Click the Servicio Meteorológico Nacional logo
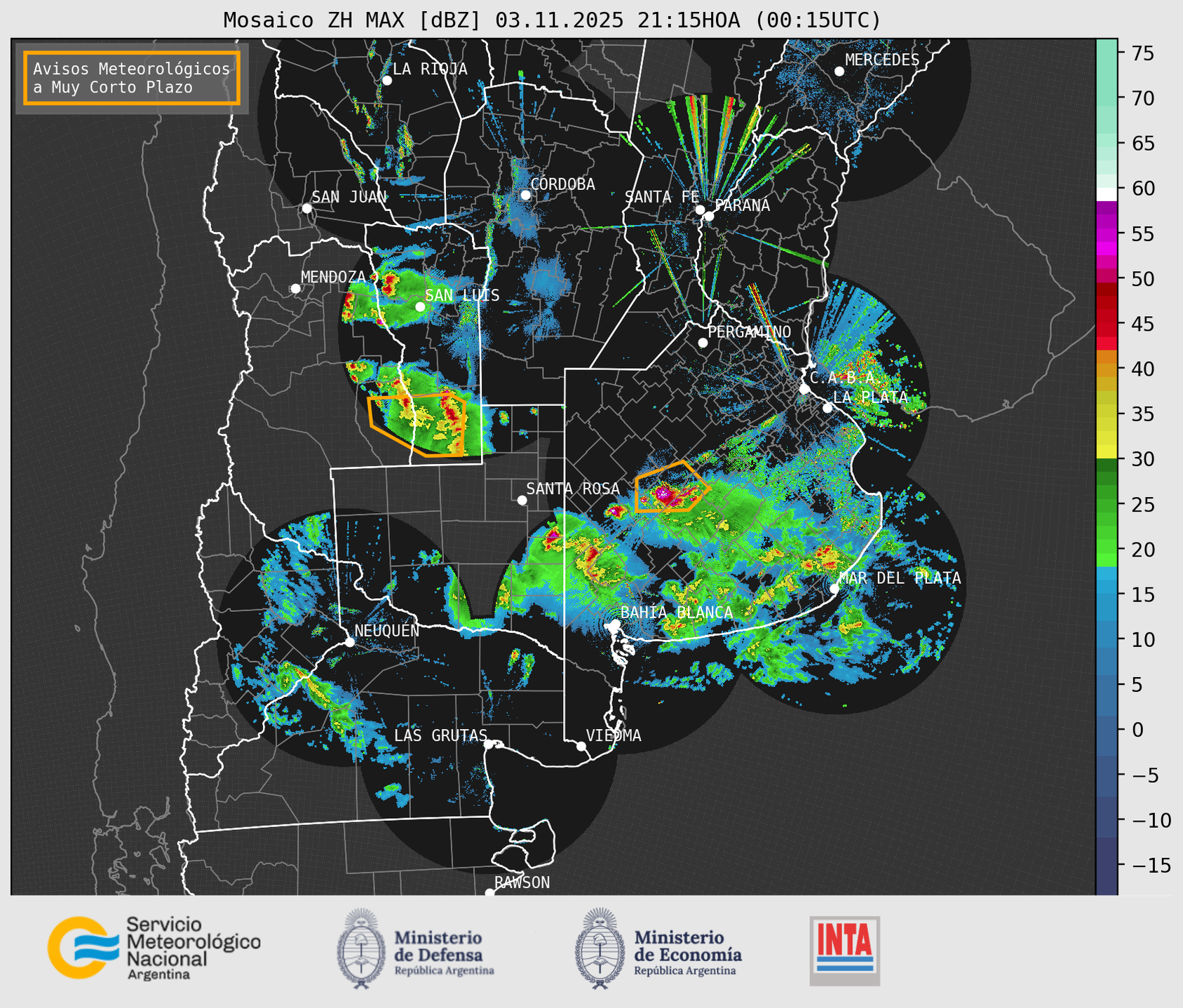This screenshot has height=1008, width=1183. (x=153, y=948)
